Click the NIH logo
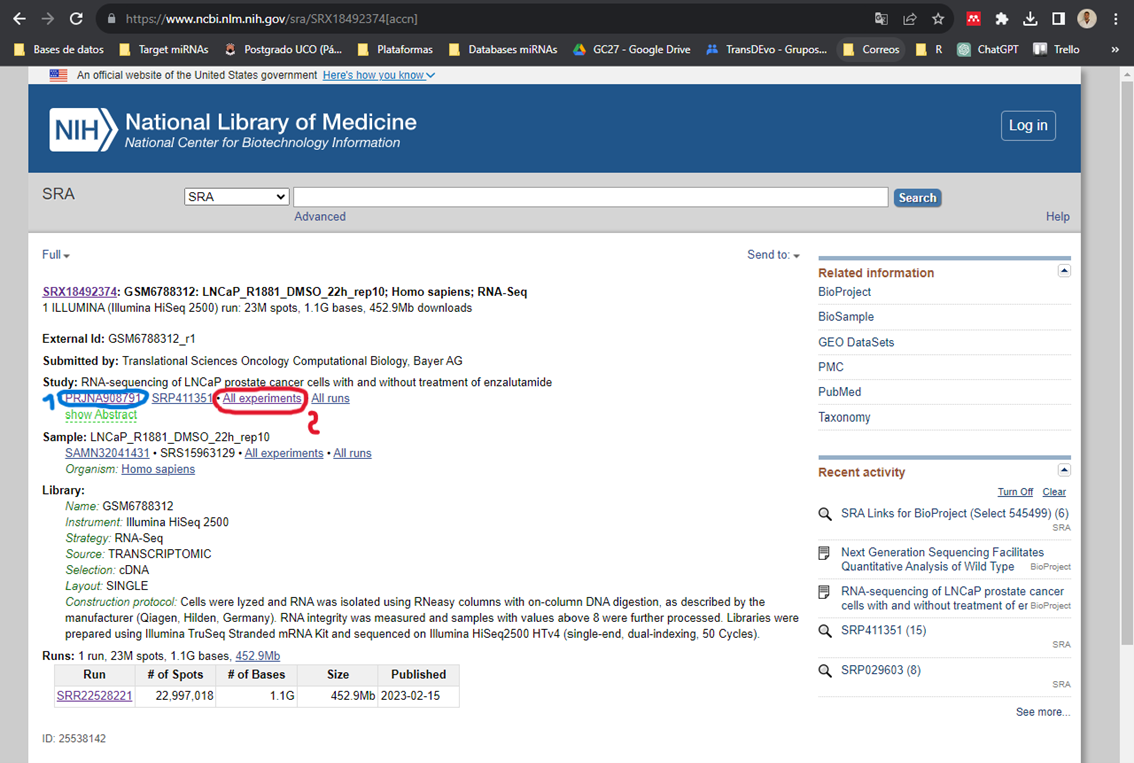 (83, 130)
